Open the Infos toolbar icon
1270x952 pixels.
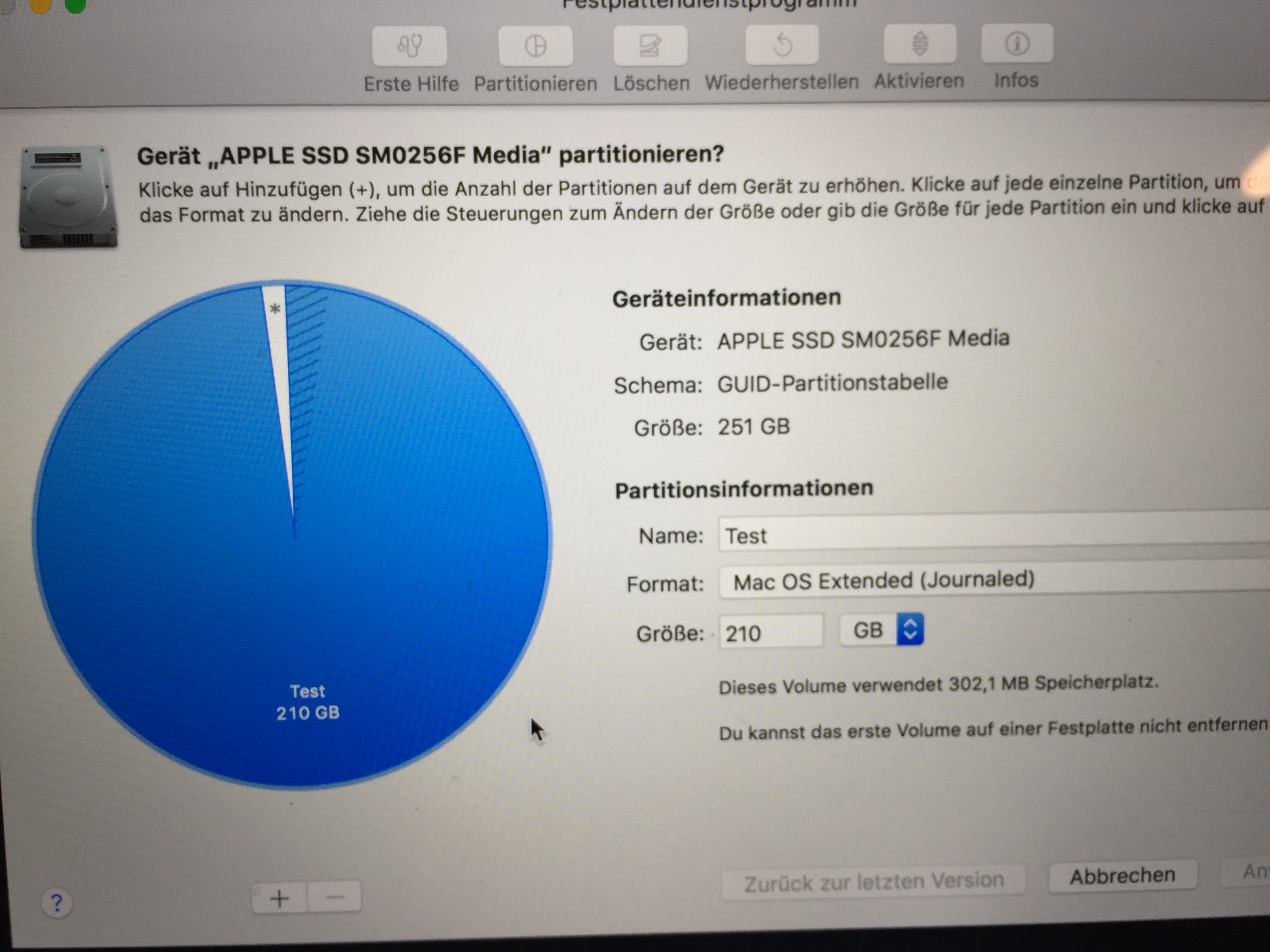pos(1017,43)
